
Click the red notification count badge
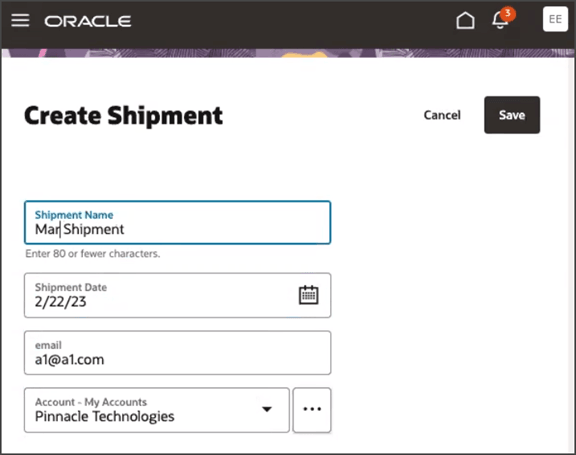coord(508,14)
